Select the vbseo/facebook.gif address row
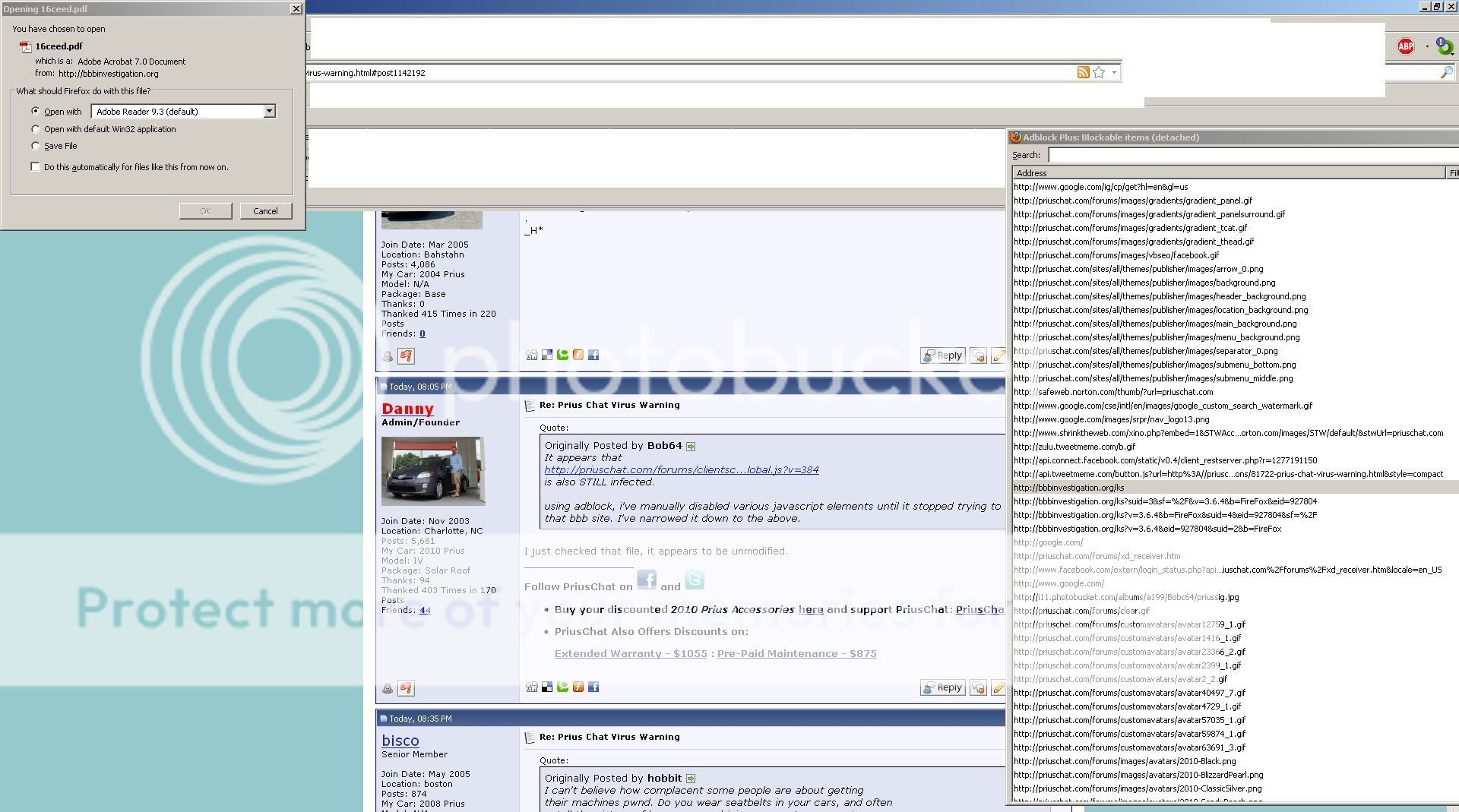This screenshot has width=1459, height=812. click(1236, 255)
